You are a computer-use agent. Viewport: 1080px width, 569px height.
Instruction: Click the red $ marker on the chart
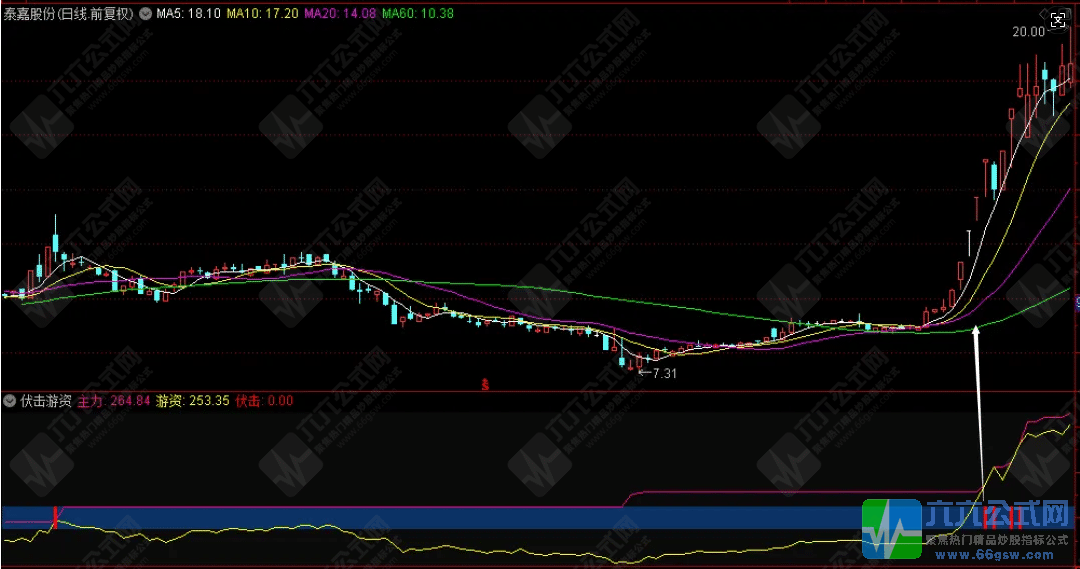coord(485,383)
